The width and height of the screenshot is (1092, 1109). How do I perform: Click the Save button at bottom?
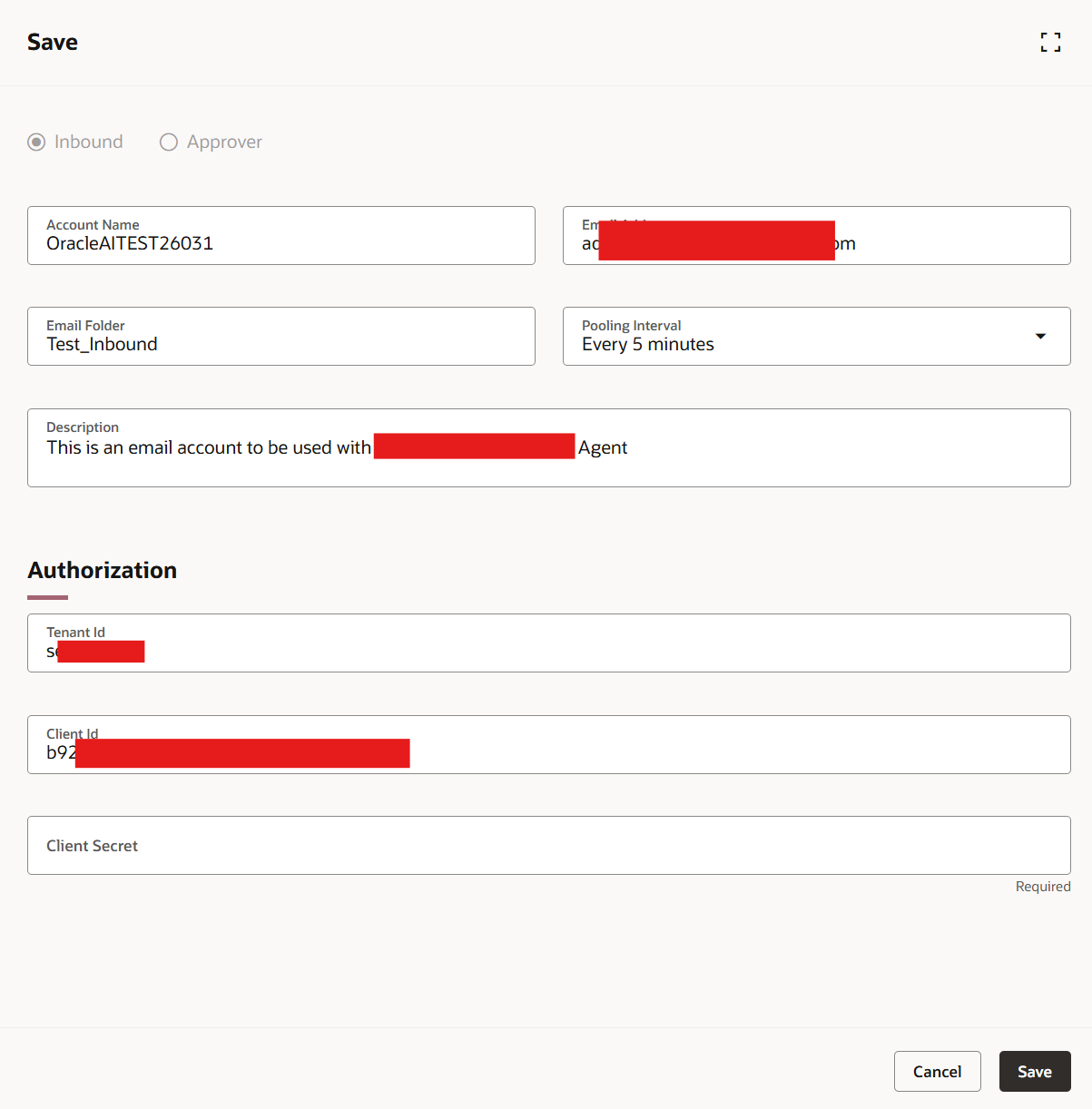tap(1035, 1072)
